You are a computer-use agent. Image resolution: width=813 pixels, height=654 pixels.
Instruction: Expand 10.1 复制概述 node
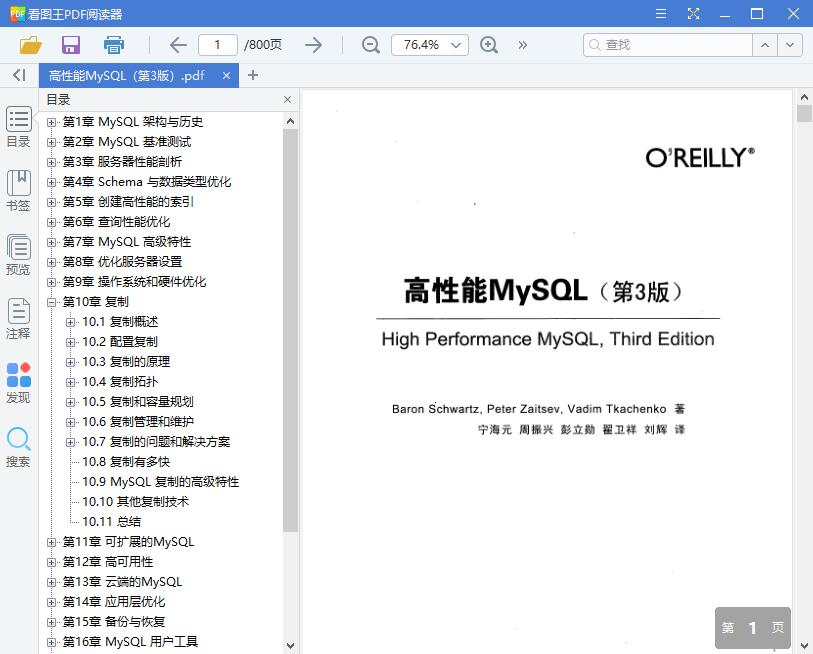point(71,322)
